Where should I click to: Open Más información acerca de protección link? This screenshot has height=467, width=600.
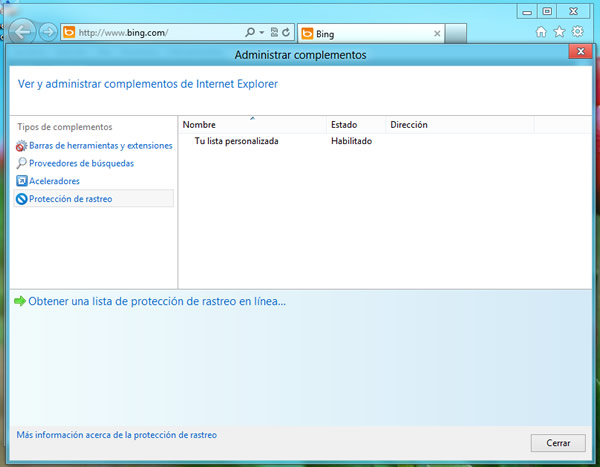pos(117,435)
